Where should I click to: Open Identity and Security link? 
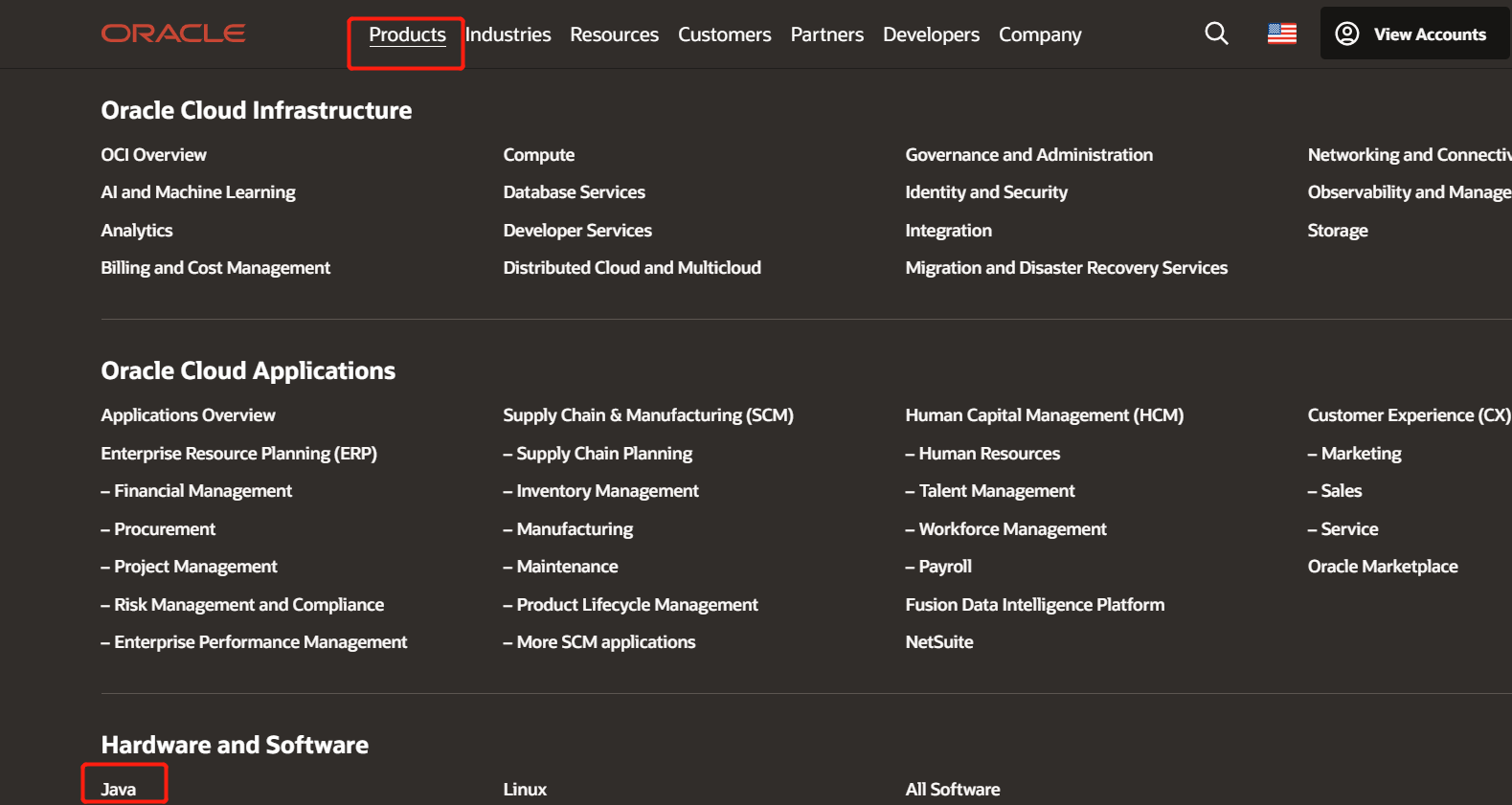coord(986,192)
